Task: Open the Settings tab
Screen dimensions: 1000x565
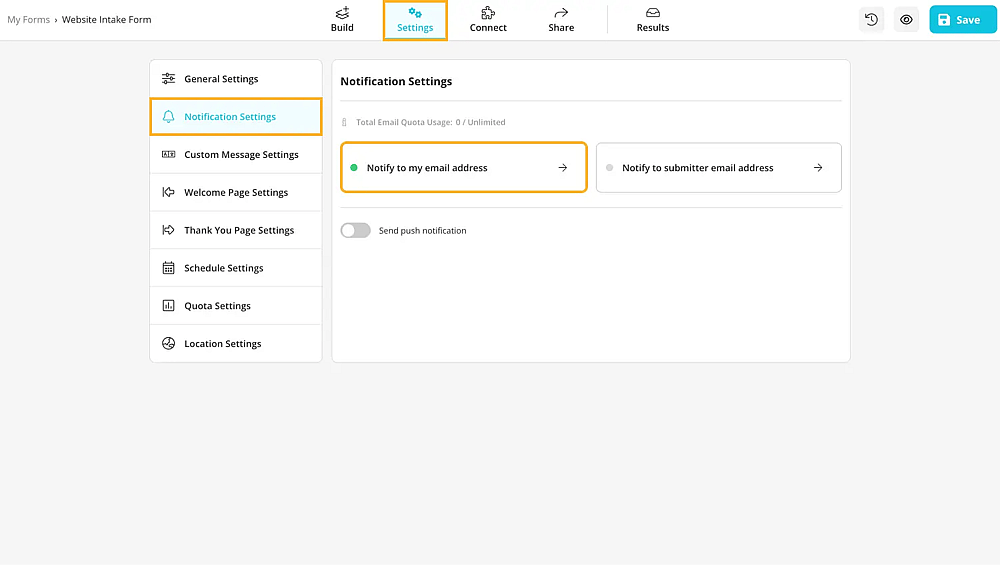Action: 415,20
